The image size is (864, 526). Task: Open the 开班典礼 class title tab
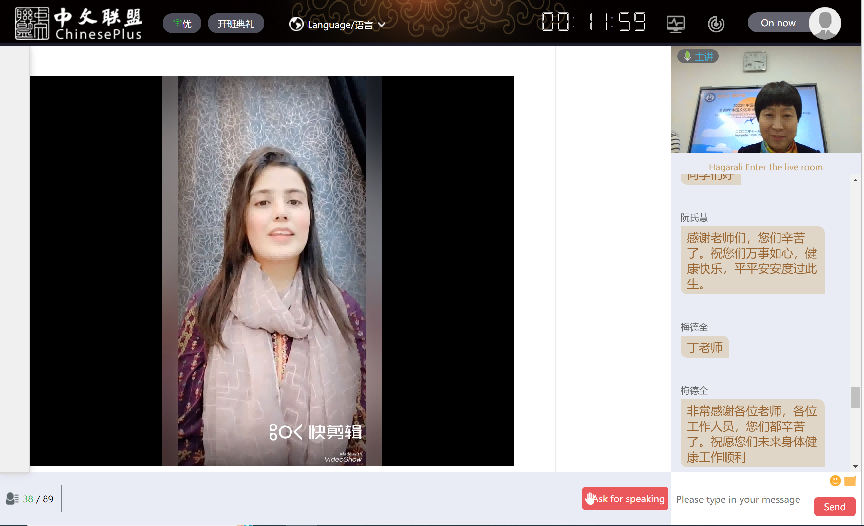pos(235,23)
